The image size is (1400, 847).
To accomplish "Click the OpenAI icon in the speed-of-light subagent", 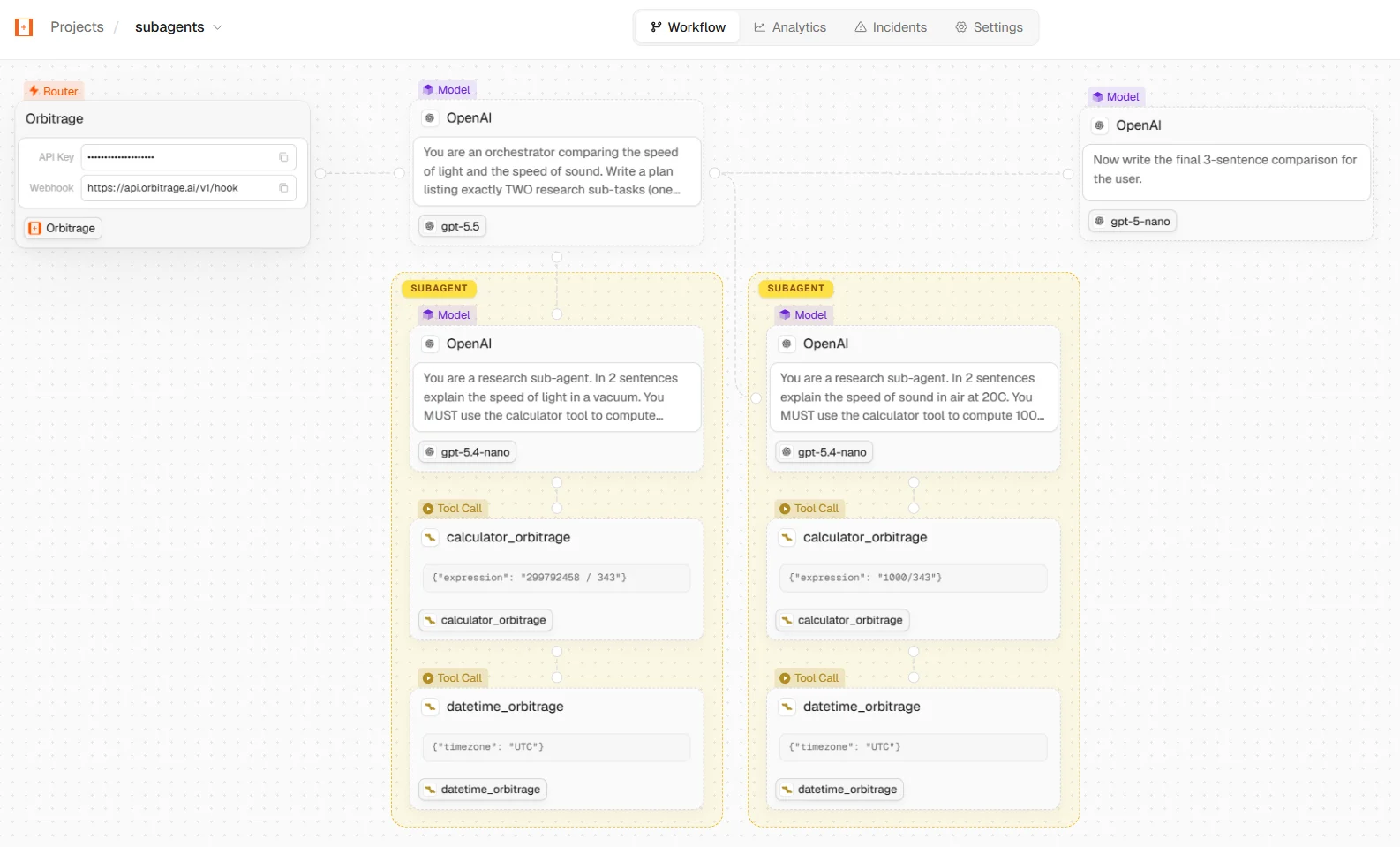I will coord(430,344).
